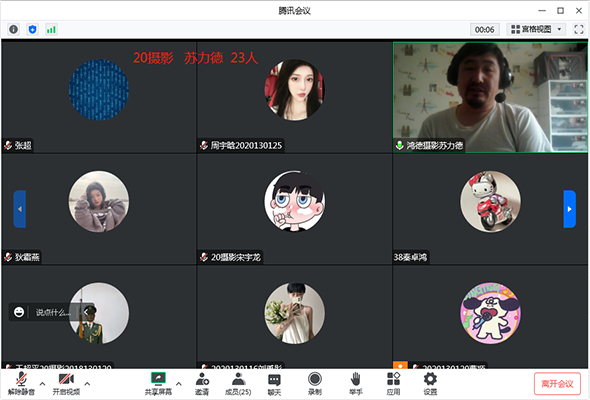Unmute the microphone

tap(21, 383)
